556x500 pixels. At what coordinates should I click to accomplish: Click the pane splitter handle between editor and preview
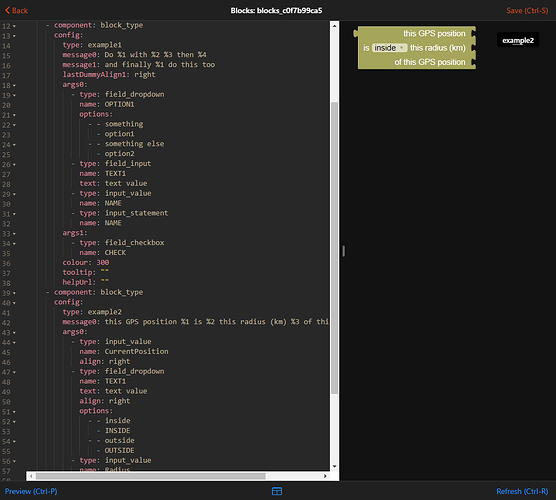pos(343,251)
